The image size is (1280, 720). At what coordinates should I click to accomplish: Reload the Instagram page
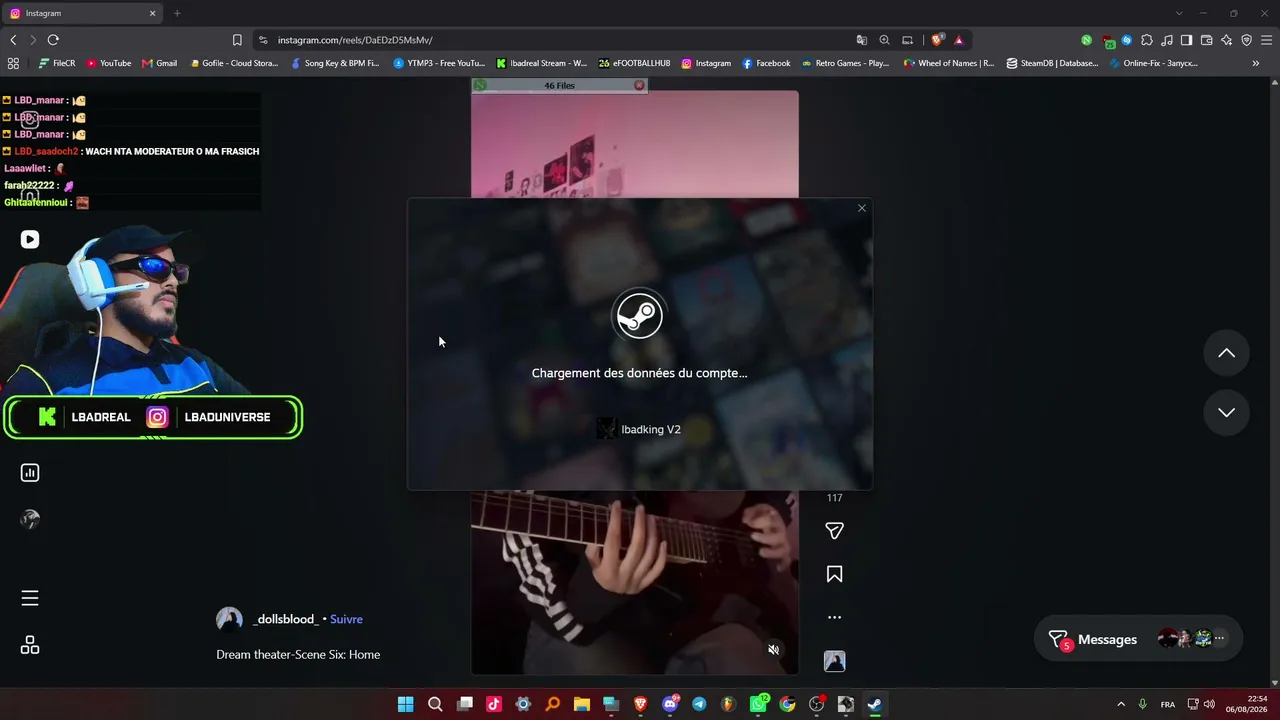click(x=53, y=40)
